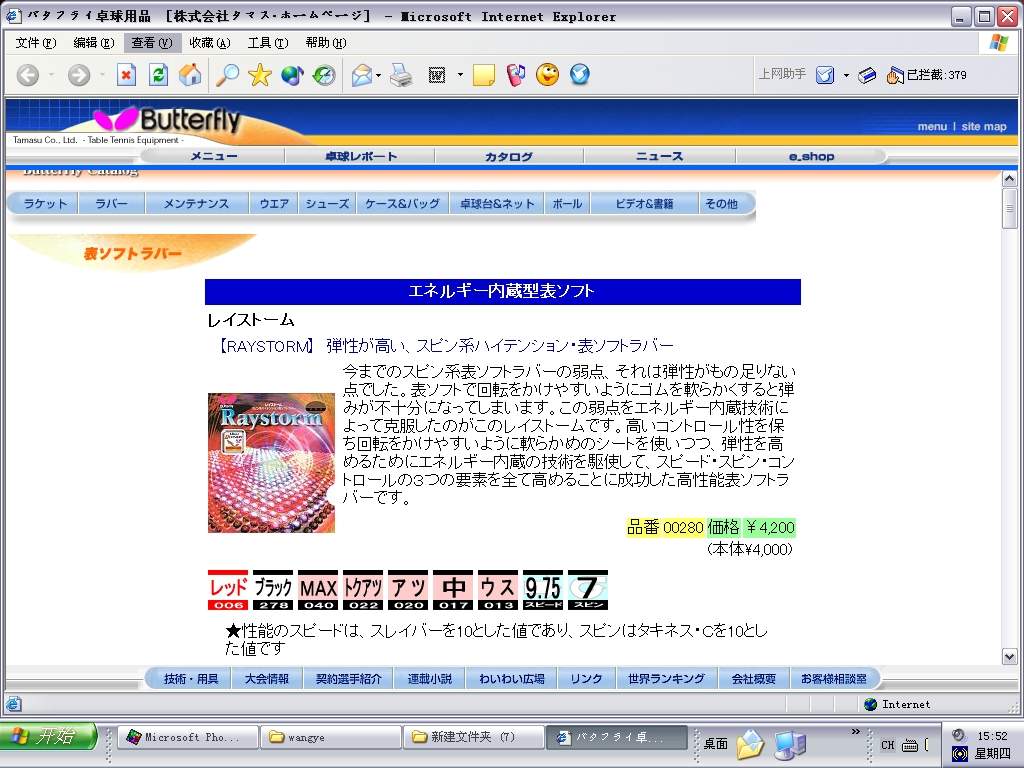Viewport: 1024px width, 768px height.
Task: Click the yellow smiley face toolbar icon
Action: tap(548, 74)
